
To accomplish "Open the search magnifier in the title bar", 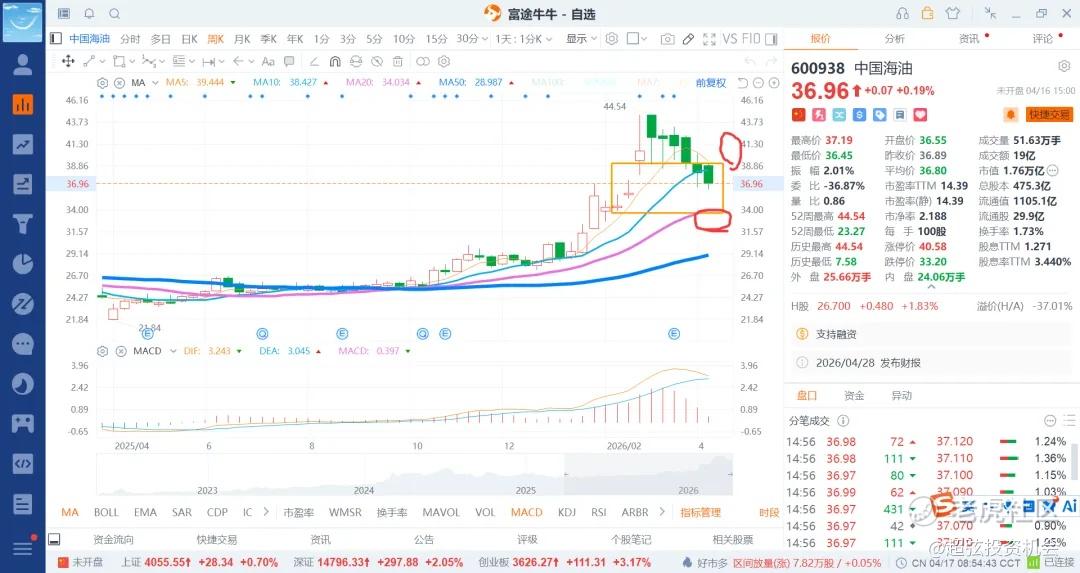I will click(x=114, y=13).
